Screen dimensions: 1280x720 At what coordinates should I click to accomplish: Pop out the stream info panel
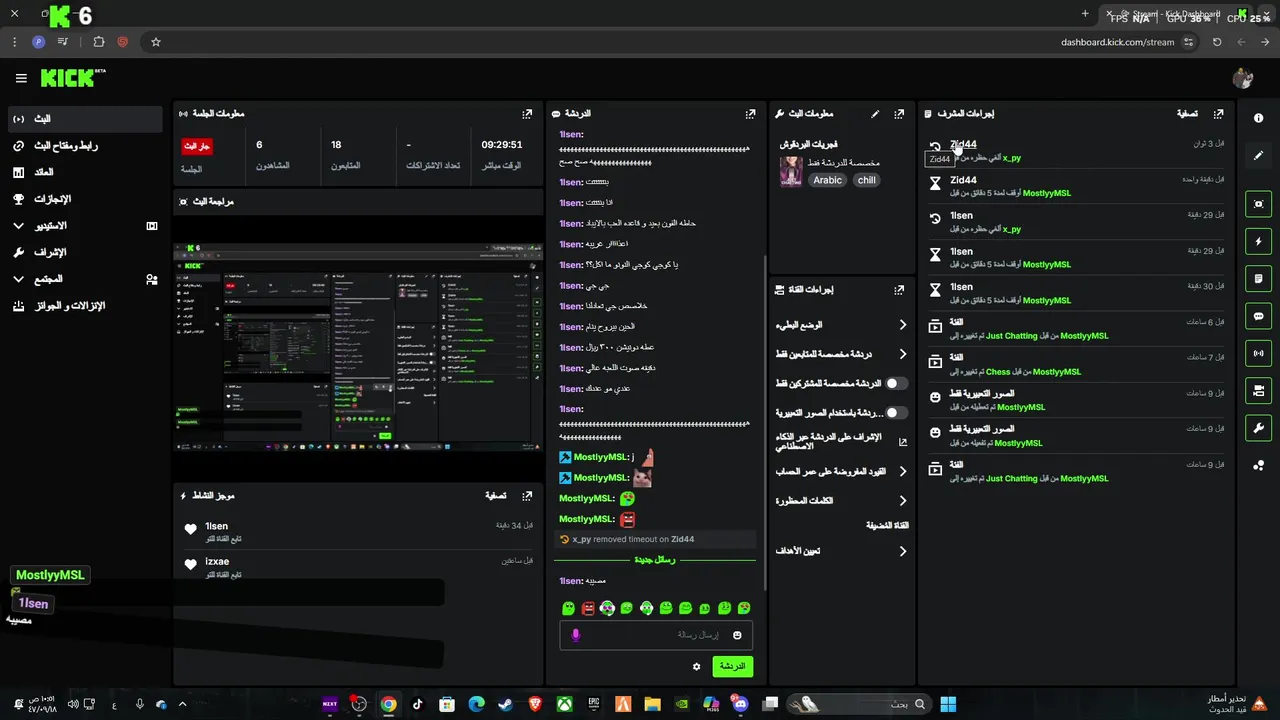tap(899, 114)
